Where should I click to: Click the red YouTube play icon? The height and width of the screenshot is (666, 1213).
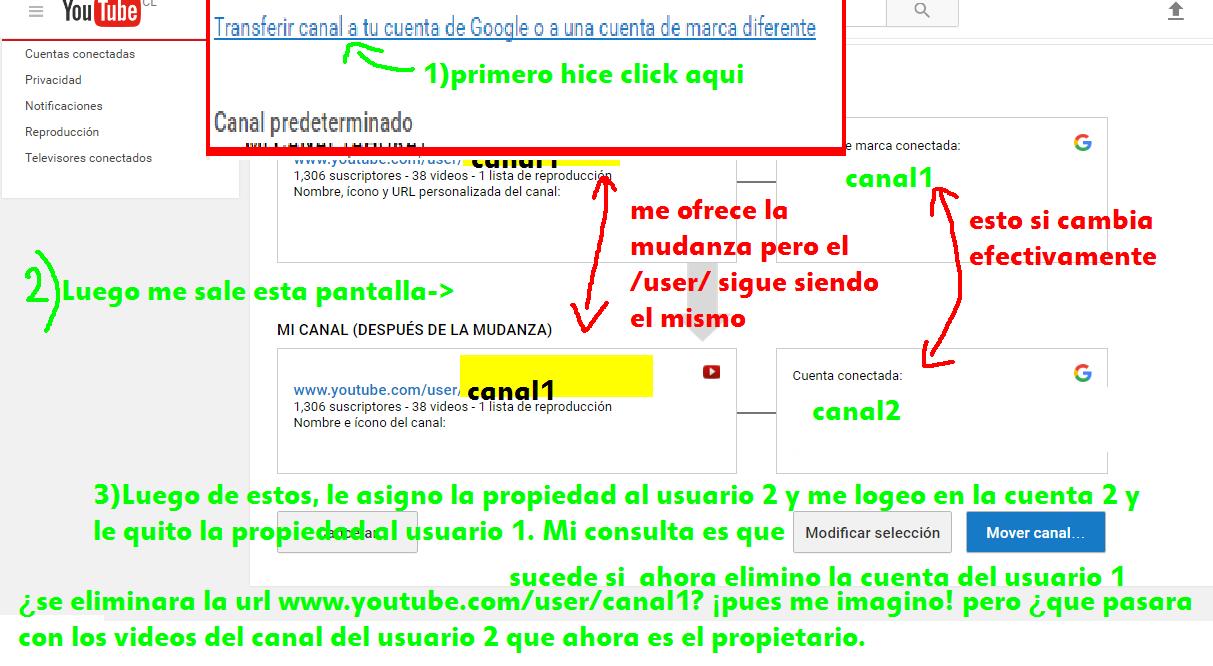(711, 372)
